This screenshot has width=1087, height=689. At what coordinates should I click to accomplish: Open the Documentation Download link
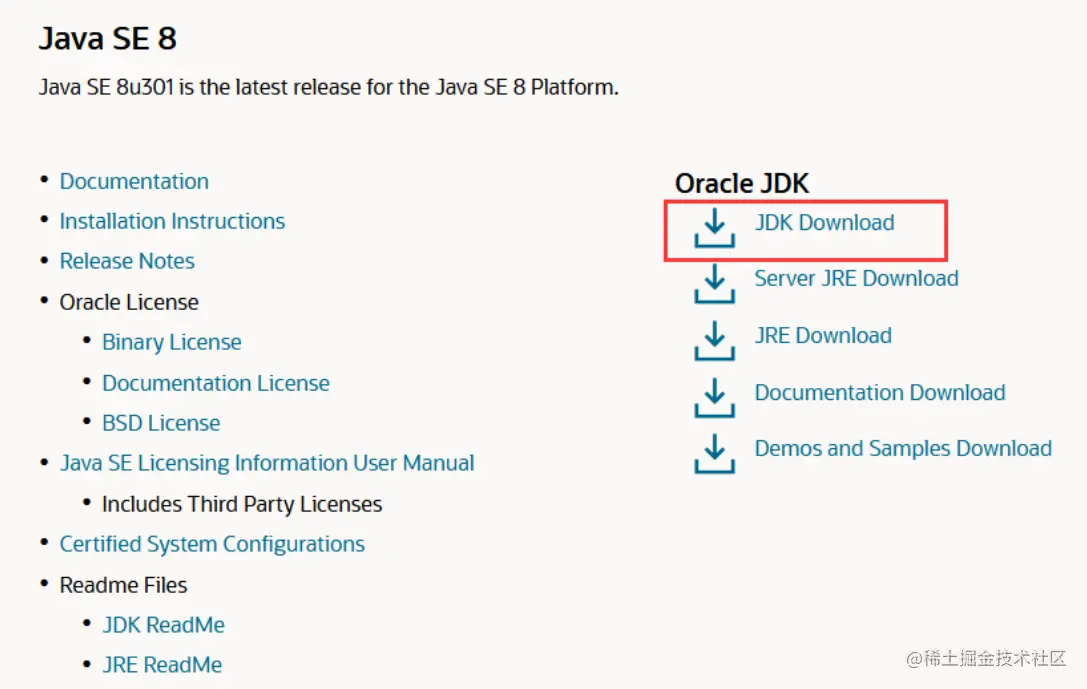[x=880, y=392]
